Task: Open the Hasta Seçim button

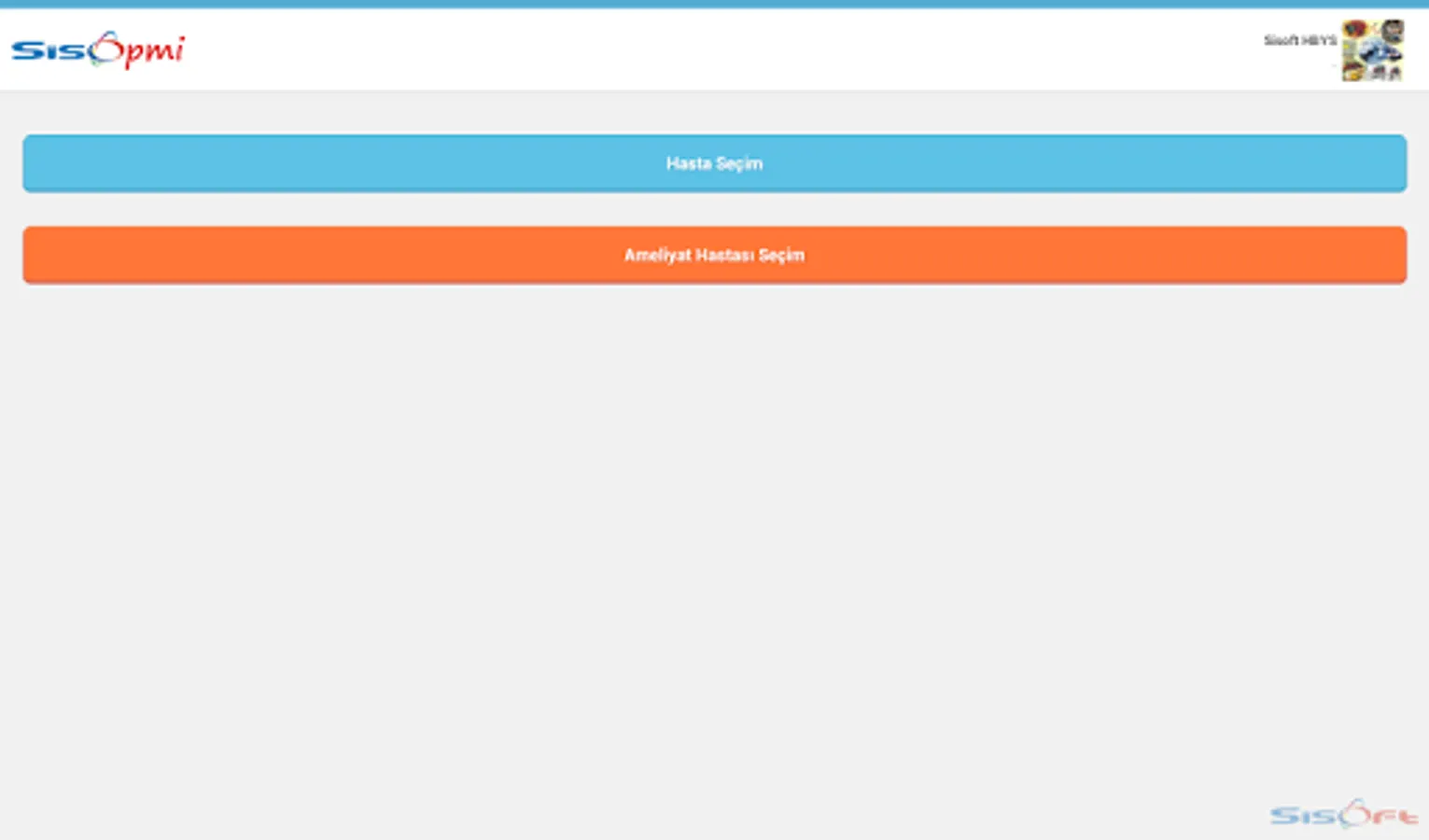Action: [714, 163]
